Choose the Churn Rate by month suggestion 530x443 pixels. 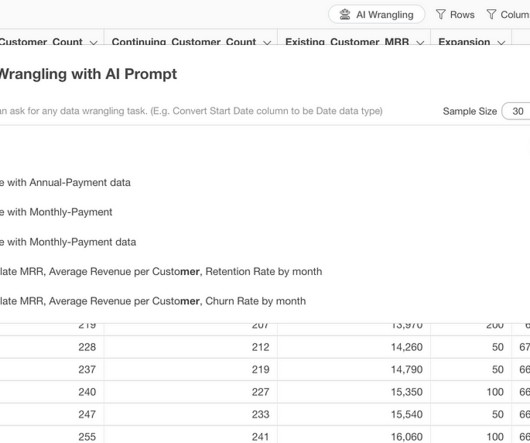tap(153, 301)
